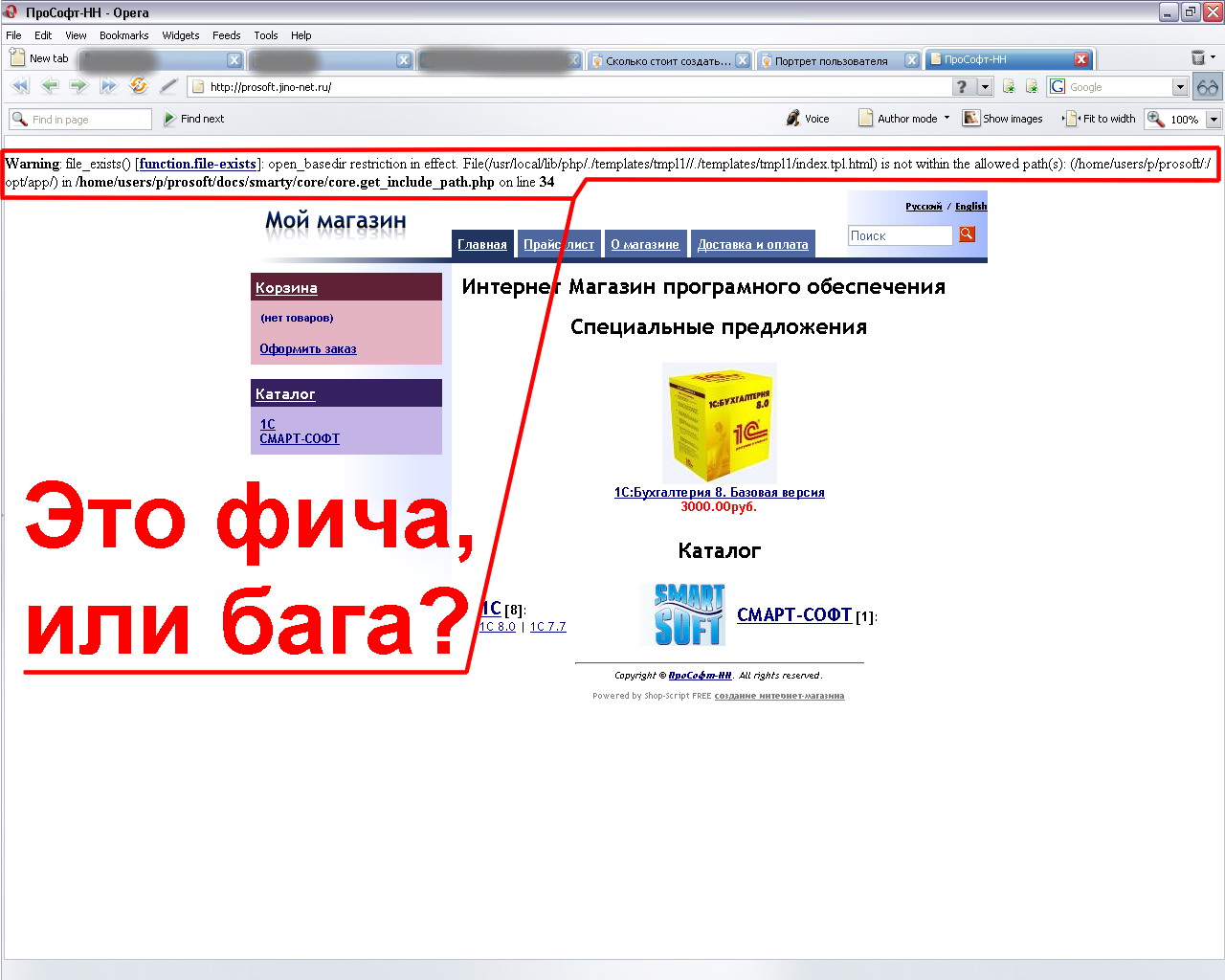The width and height of the screenshot is (1225, 980).
Task: Open the File menu
Action: tap(13, 35)
